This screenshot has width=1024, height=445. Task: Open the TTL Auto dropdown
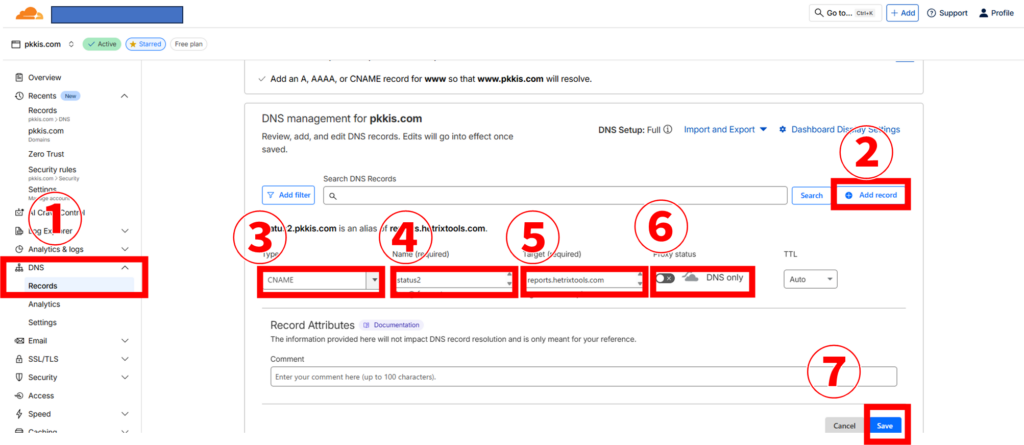pyautogui.click(x=810, y=279)
